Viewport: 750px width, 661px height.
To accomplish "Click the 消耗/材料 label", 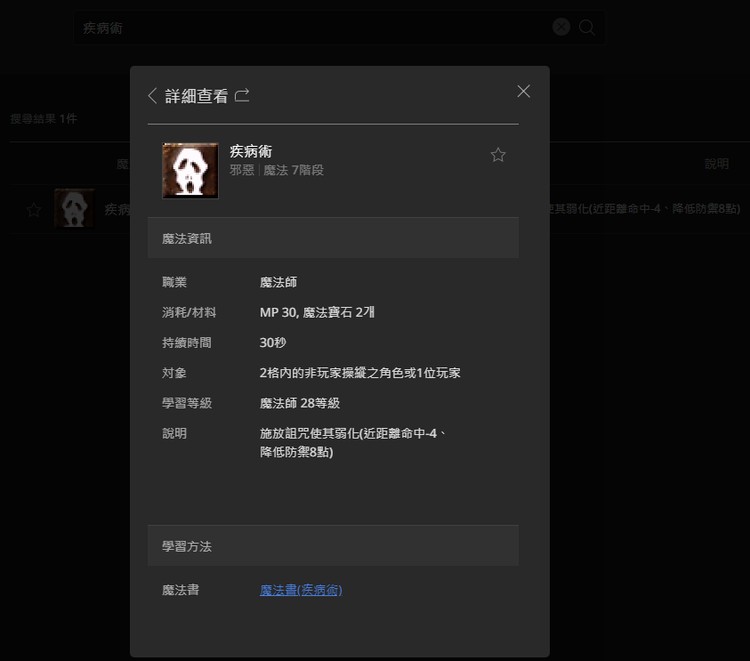I will coord(189,312).
